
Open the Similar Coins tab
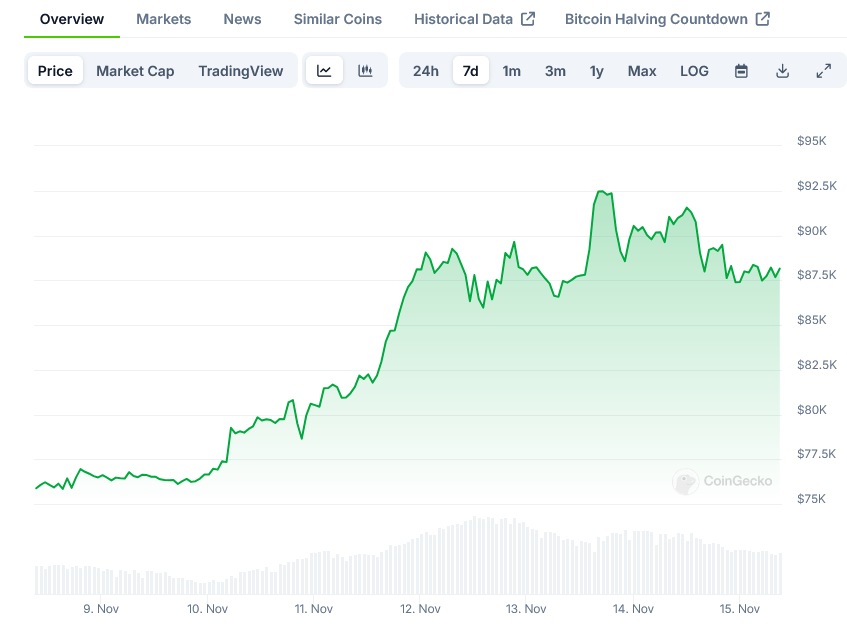[337, 19]
